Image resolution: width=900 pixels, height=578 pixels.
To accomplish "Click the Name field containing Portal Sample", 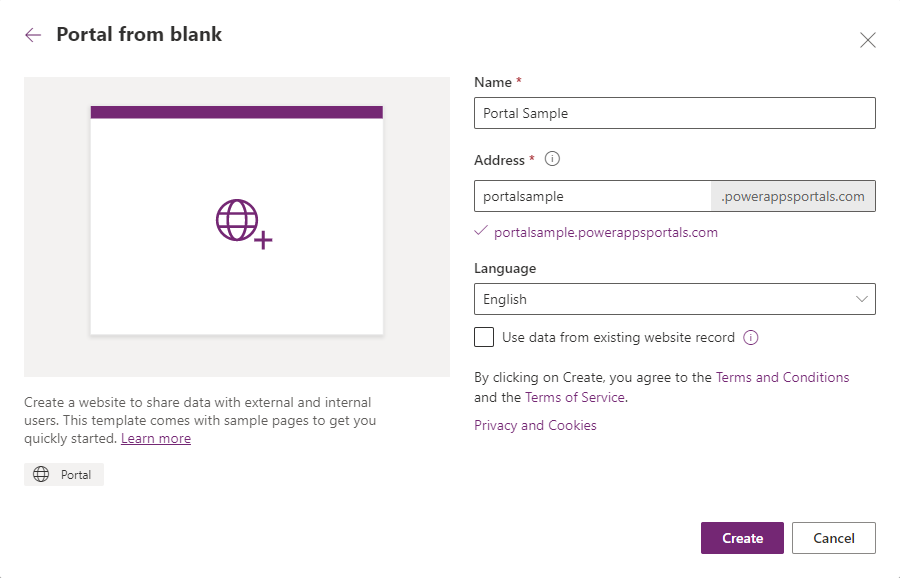I will pyautogui.click(x=674, y=113).
